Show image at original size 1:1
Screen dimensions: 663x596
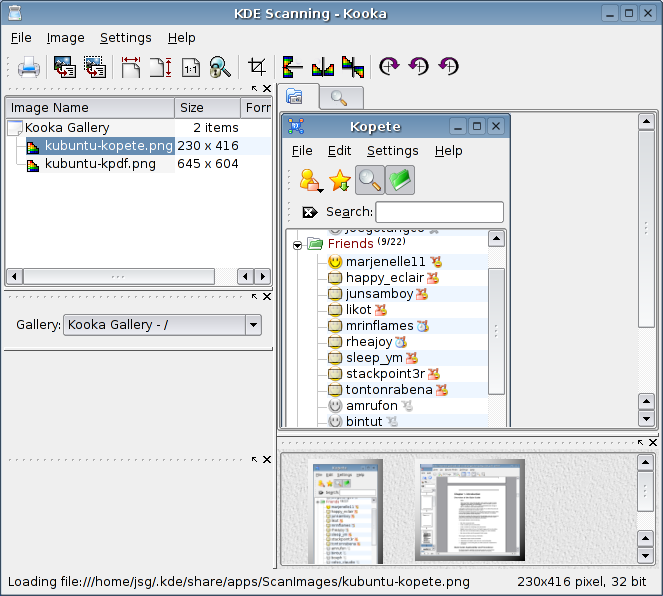pos(191,68)
